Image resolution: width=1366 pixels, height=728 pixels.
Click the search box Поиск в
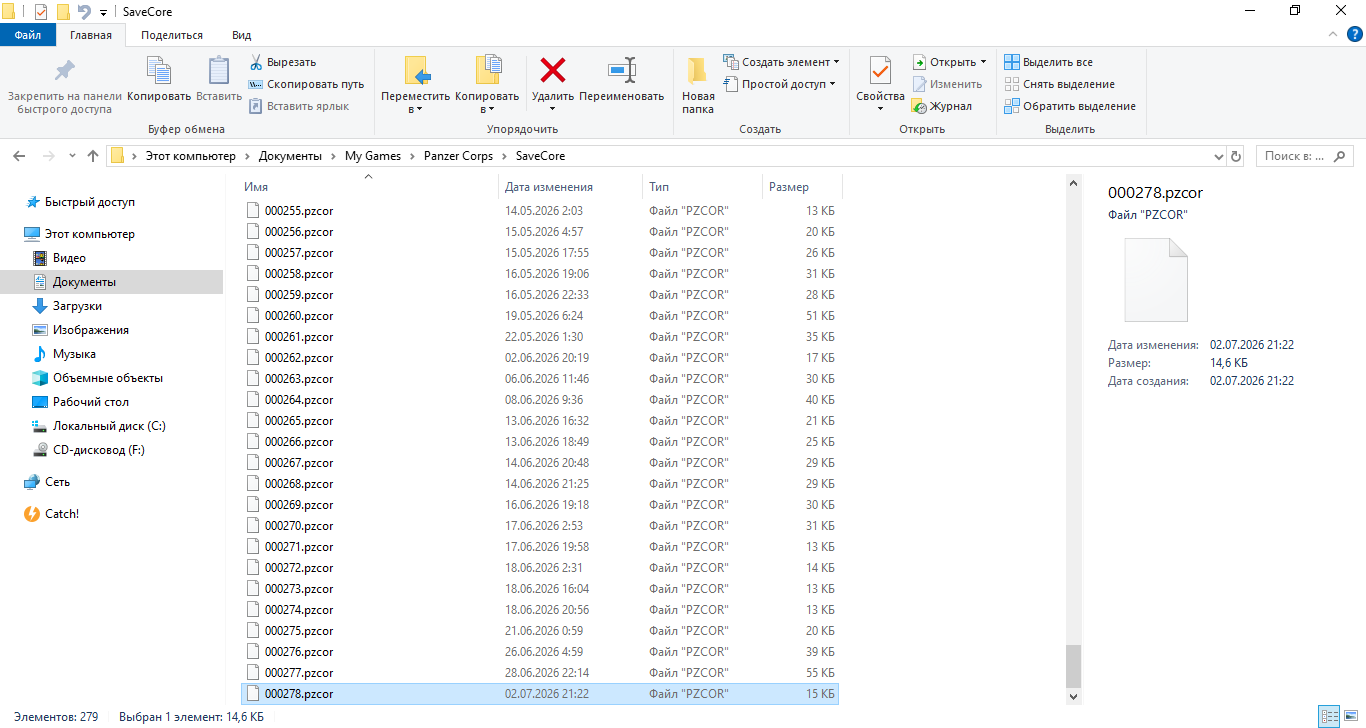(1304, 156)
